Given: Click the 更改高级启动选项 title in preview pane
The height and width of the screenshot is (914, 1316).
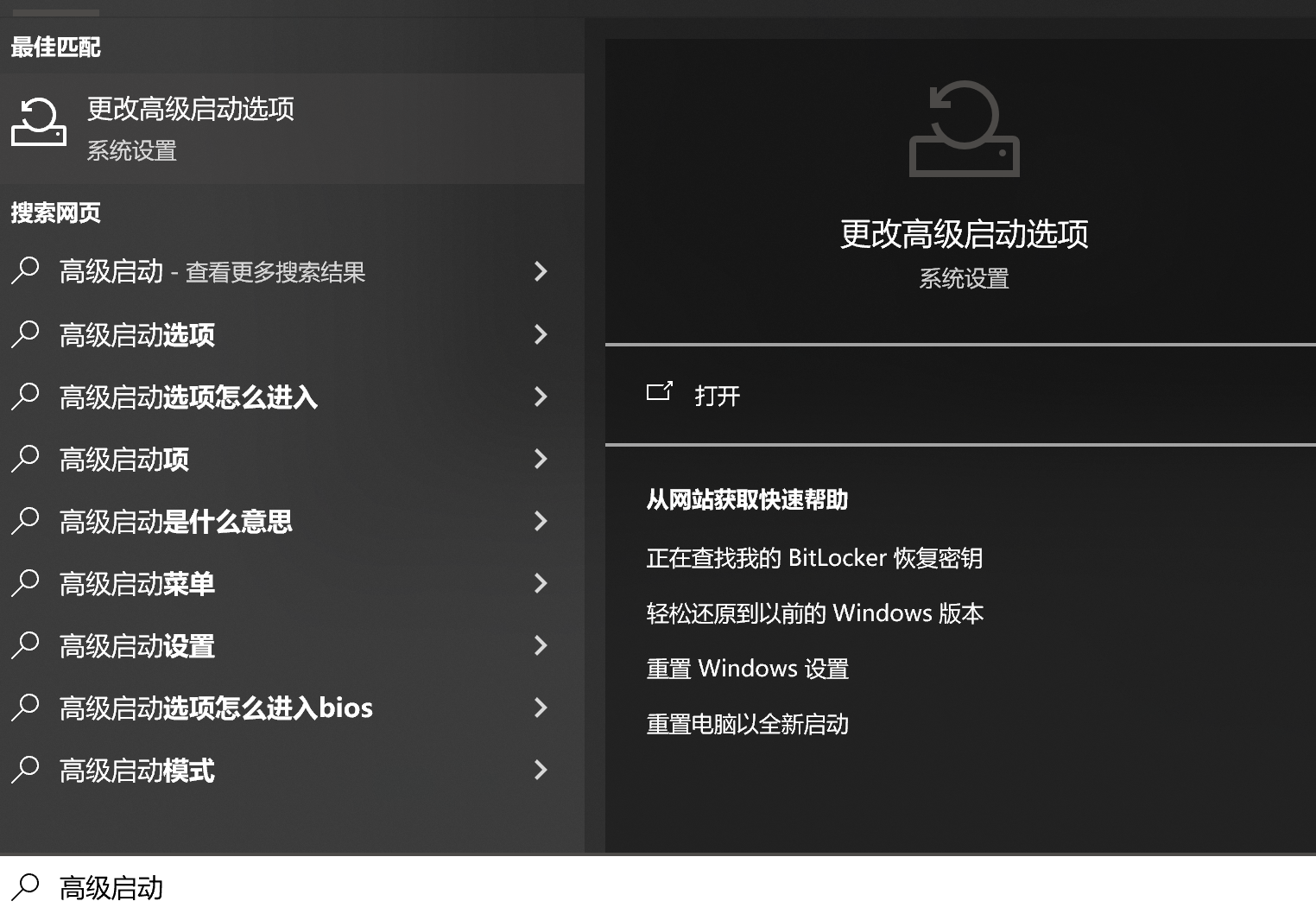Looking at the screenshot, I should pos(965,234).
